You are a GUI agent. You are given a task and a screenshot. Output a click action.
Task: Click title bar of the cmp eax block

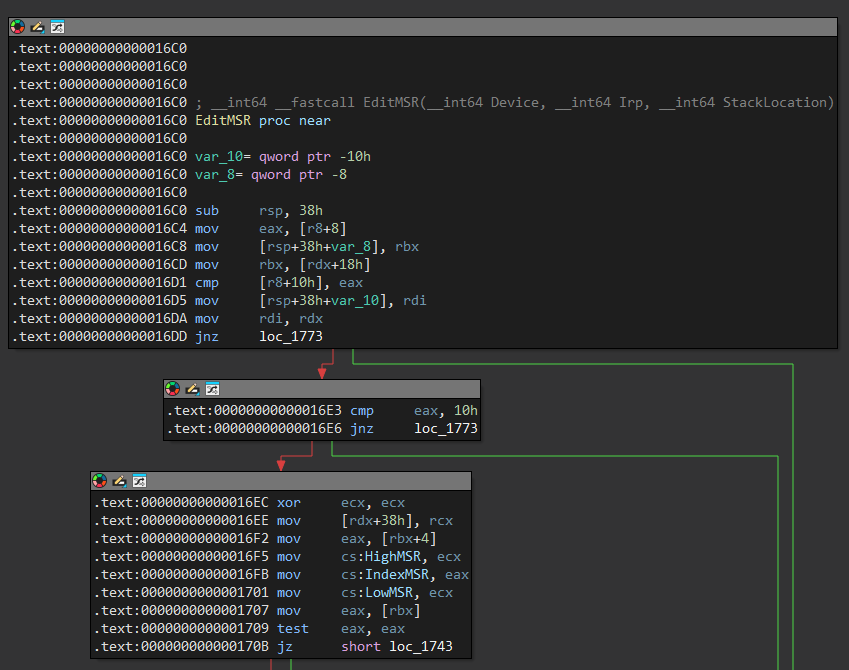click(x=350, y=389)
